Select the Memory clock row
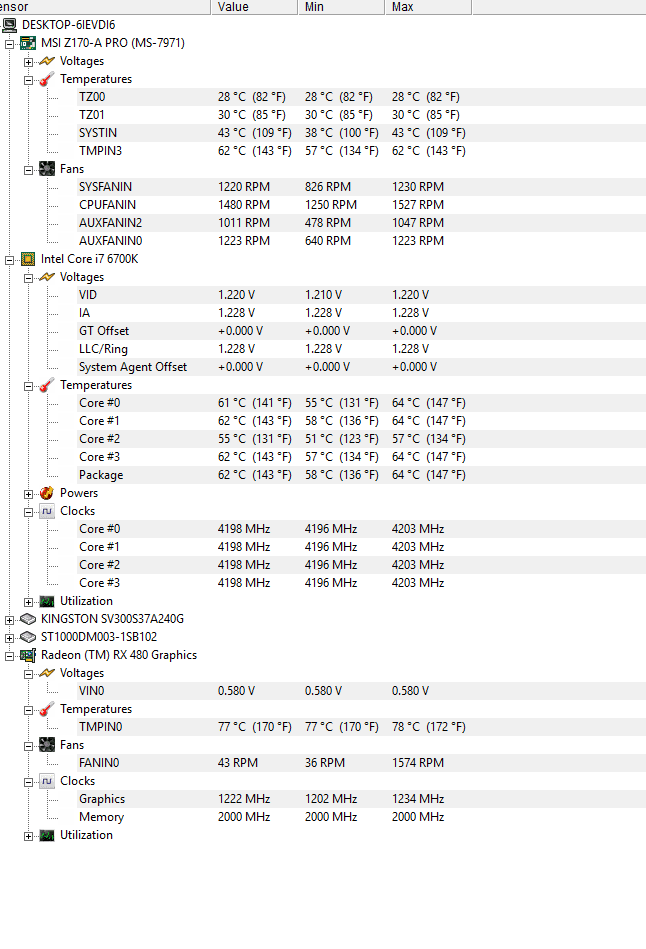Screen dimensions: 646x949 click(x=362, y=817)
